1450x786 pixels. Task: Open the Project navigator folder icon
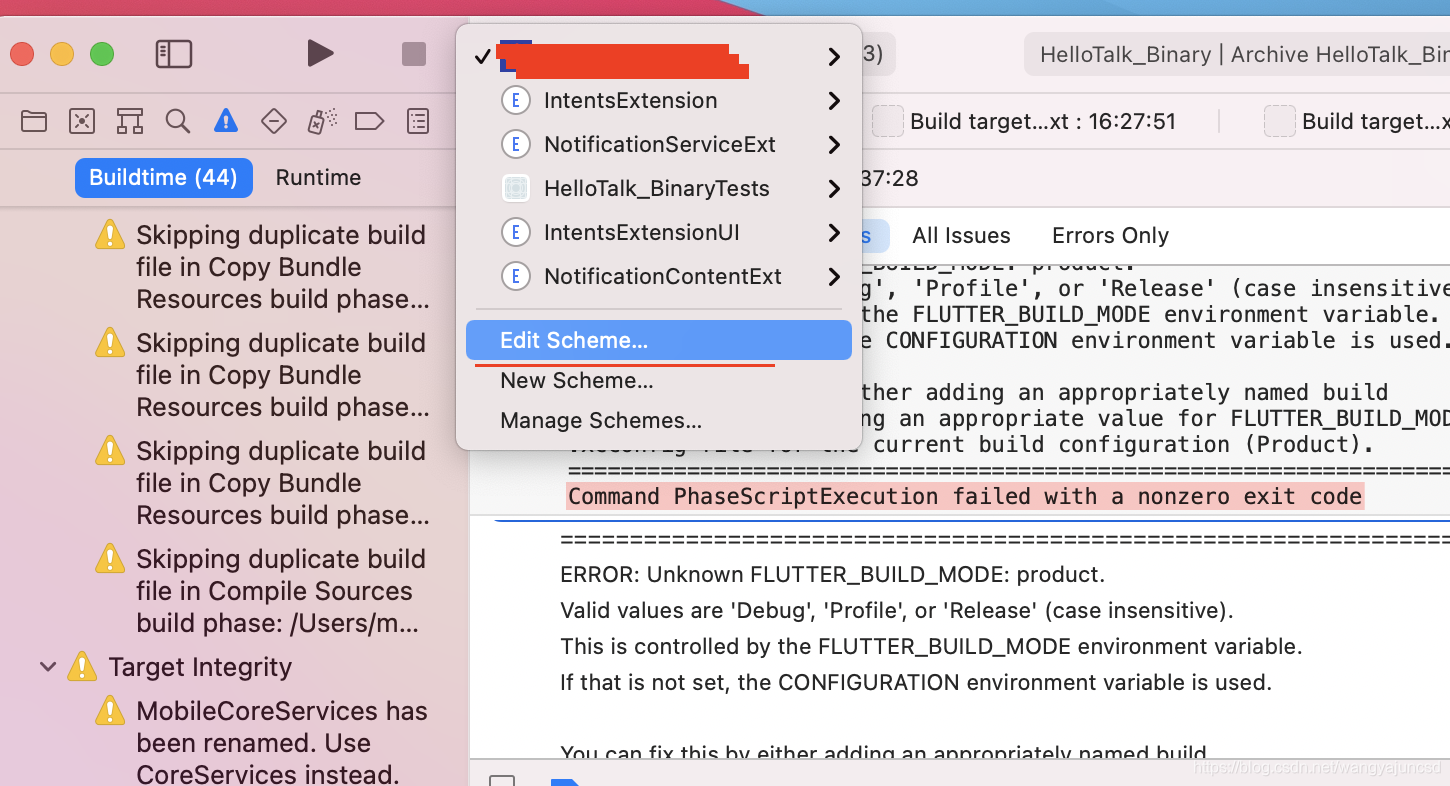click(x=34, y=122)
